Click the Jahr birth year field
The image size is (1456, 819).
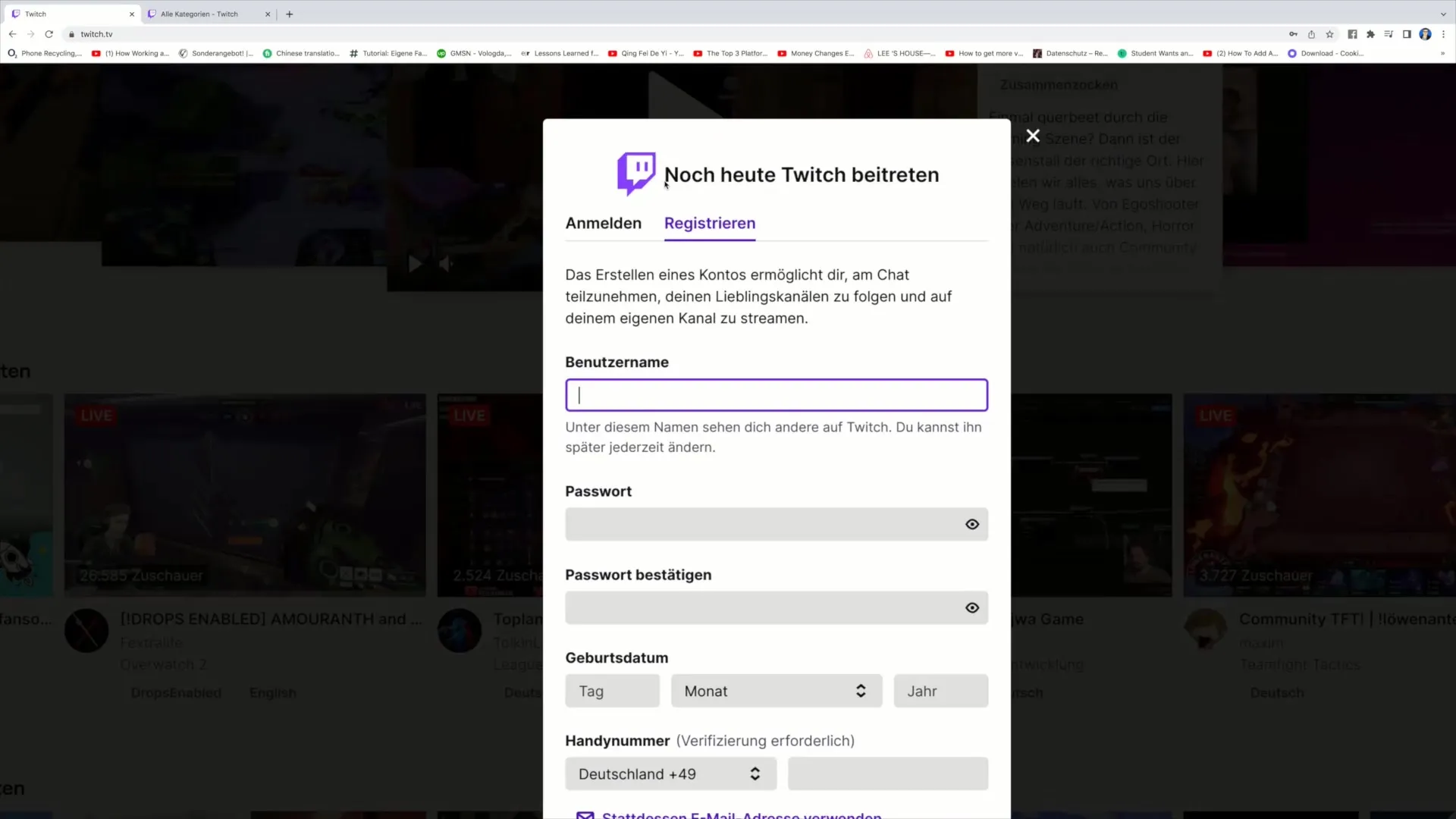pyautogui.click(x=940, y=691)
